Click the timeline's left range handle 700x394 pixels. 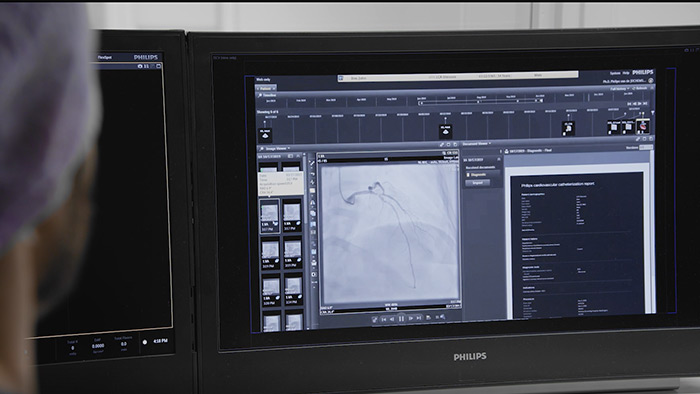420,103
